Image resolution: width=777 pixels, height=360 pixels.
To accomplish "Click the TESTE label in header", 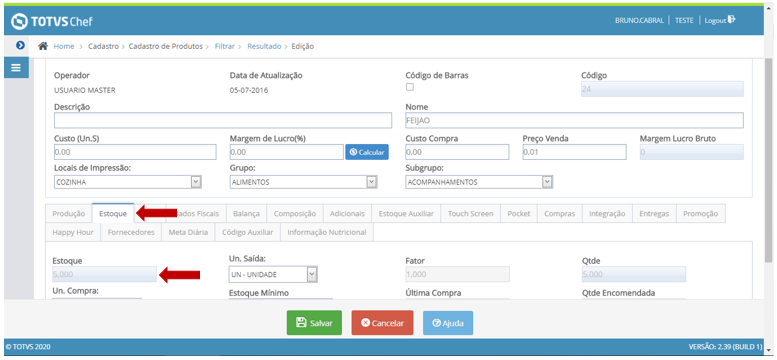I will (684, 21).
